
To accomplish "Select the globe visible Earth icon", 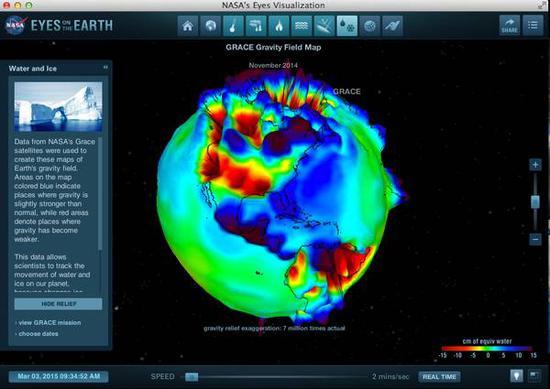I will click(210, 26).
